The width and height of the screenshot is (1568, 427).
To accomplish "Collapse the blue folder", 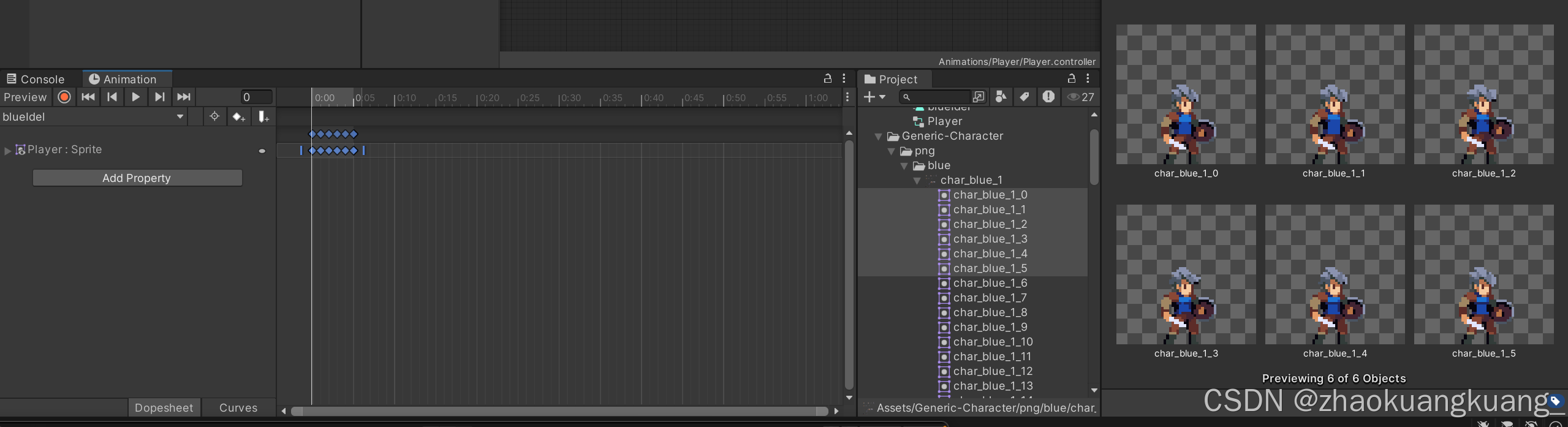I will [904, 165].
